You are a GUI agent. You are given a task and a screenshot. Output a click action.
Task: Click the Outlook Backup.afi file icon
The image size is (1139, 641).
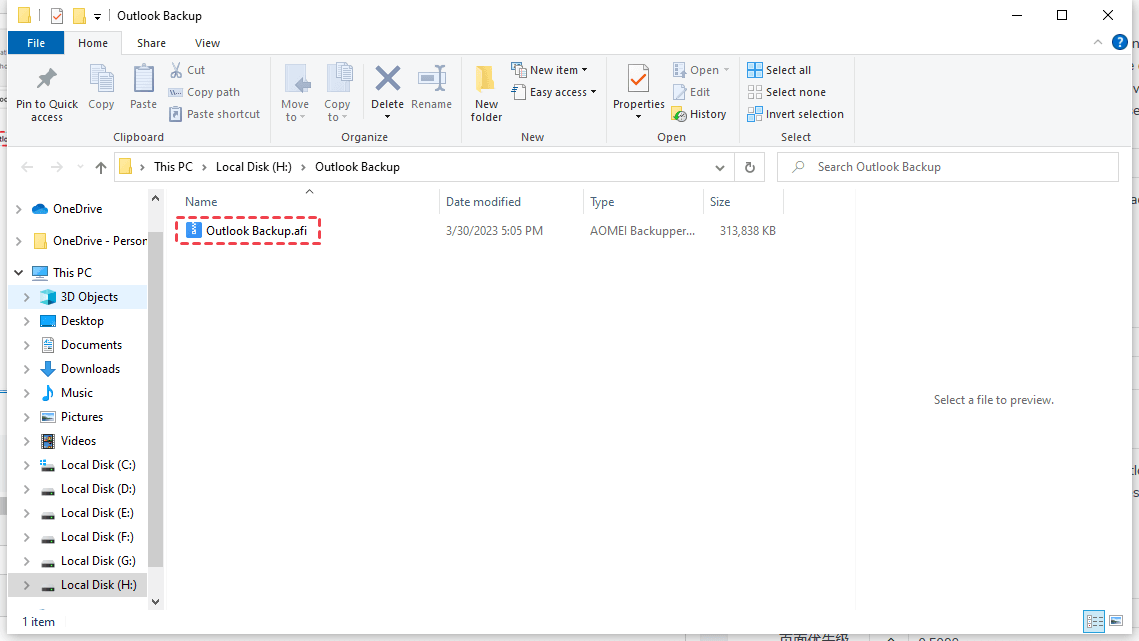193,230
